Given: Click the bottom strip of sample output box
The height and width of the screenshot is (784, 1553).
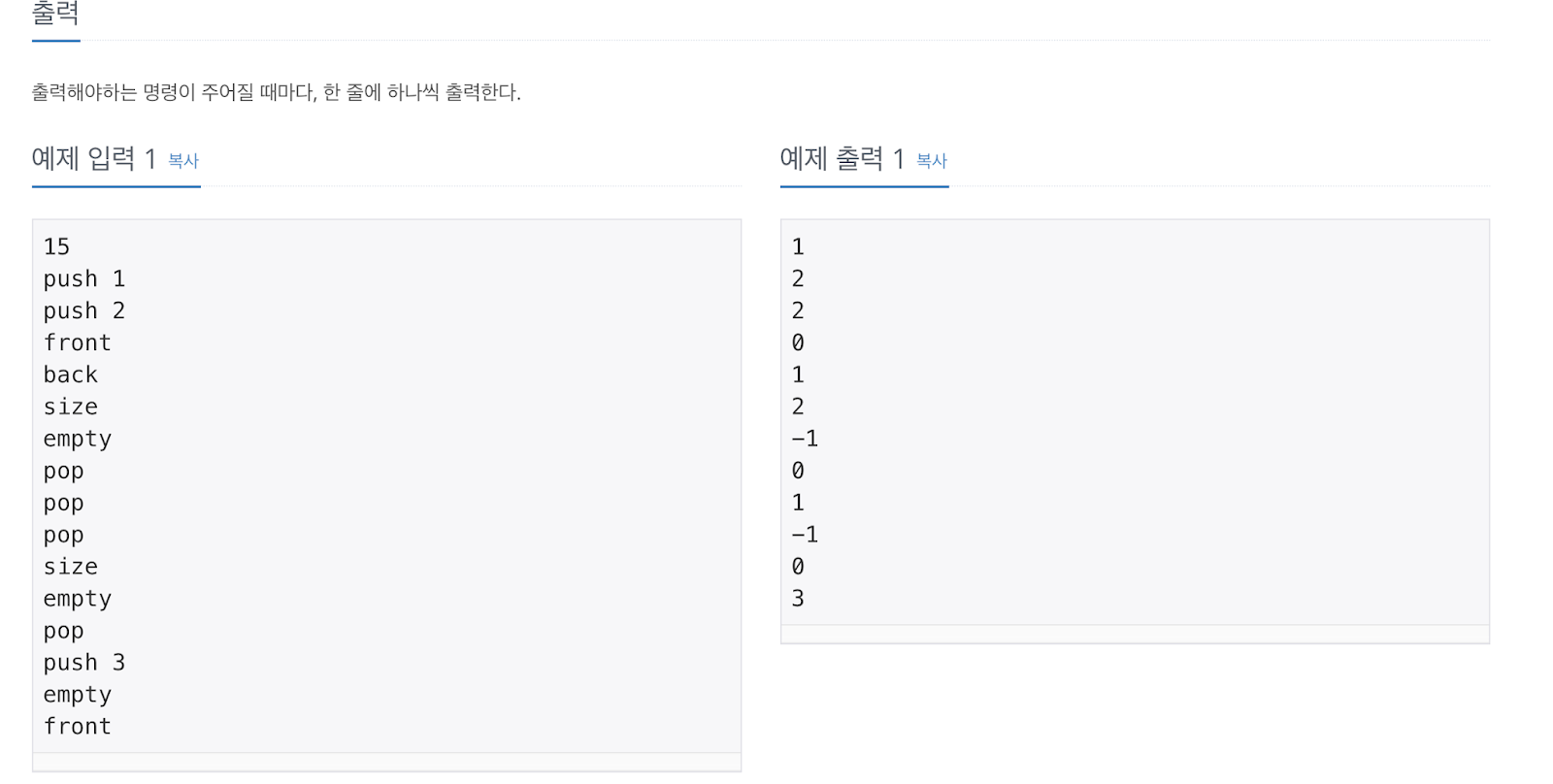Looking at the screenshot, I should (1135, 634).
